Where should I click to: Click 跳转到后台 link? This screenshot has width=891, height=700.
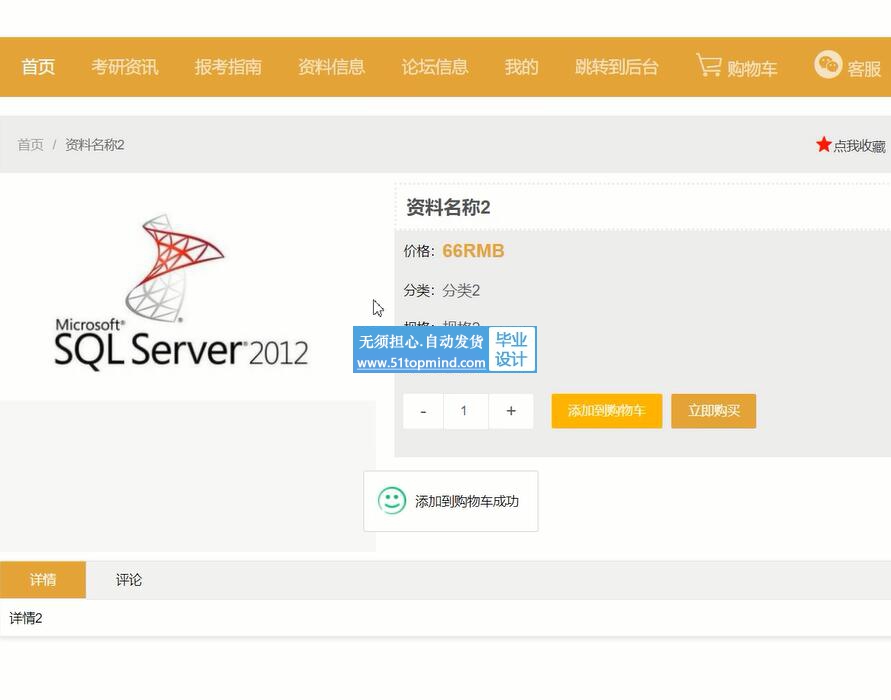[617, 67]
